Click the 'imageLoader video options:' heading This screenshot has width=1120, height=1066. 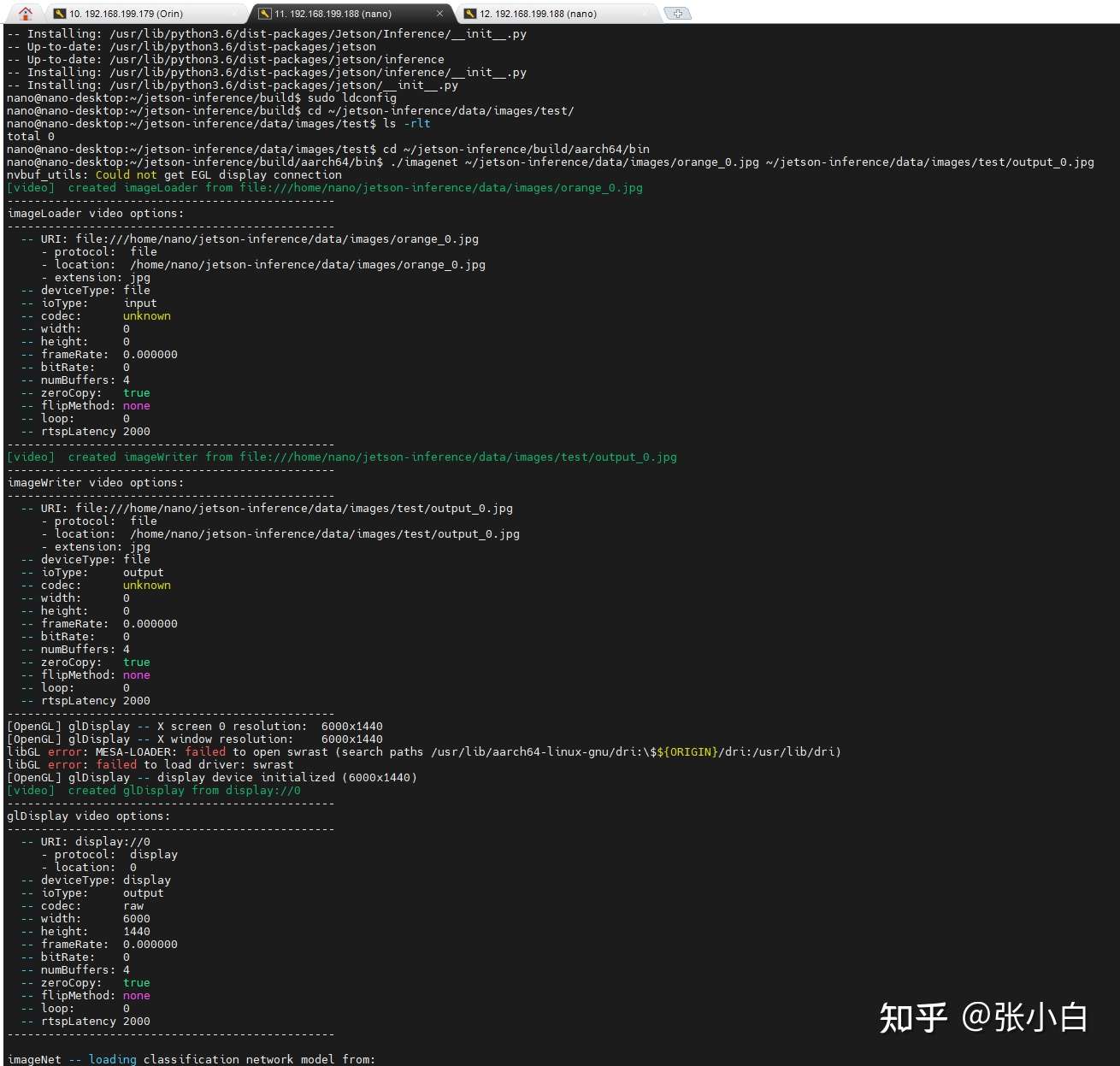point(96,213)
